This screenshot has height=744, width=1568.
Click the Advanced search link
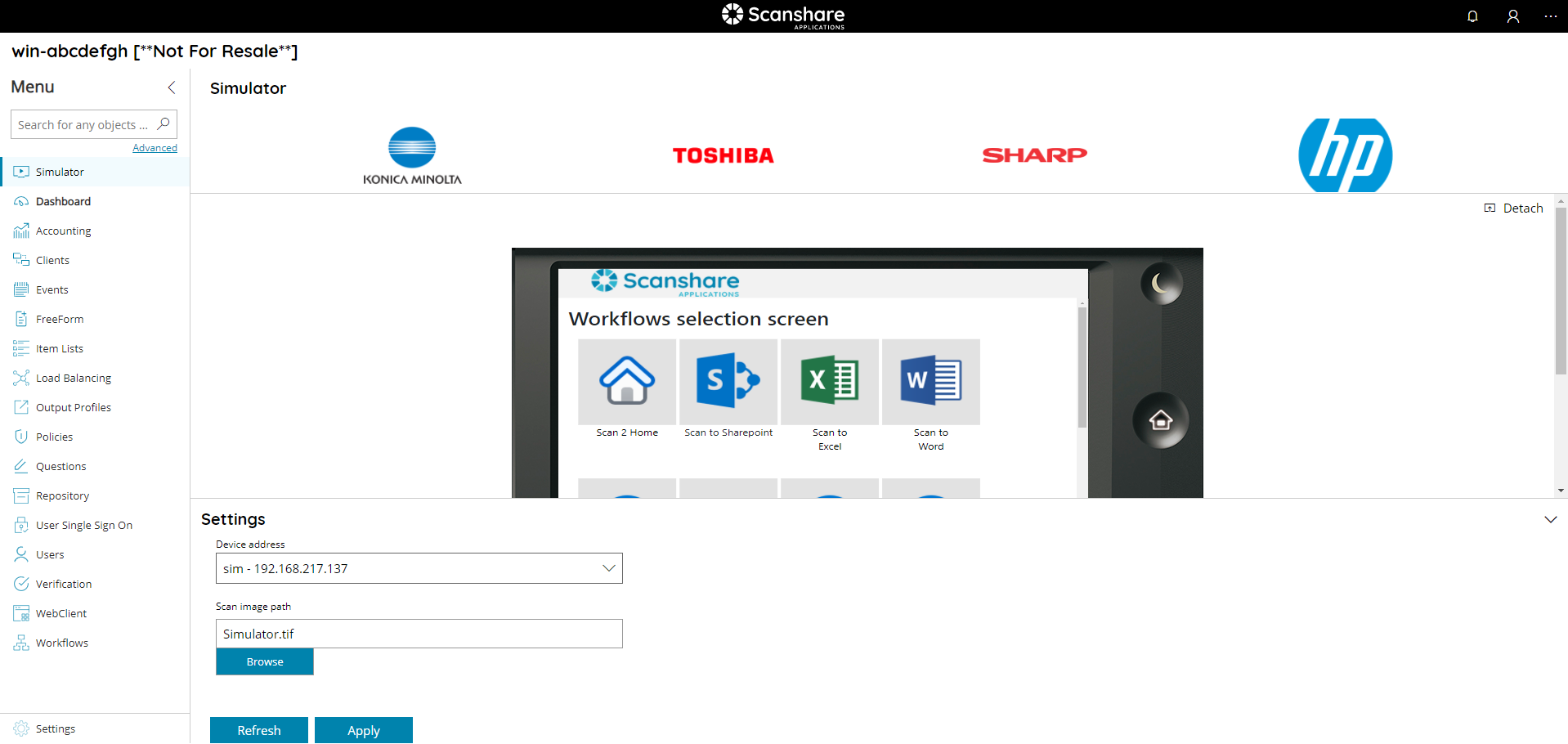click(155, 147)
